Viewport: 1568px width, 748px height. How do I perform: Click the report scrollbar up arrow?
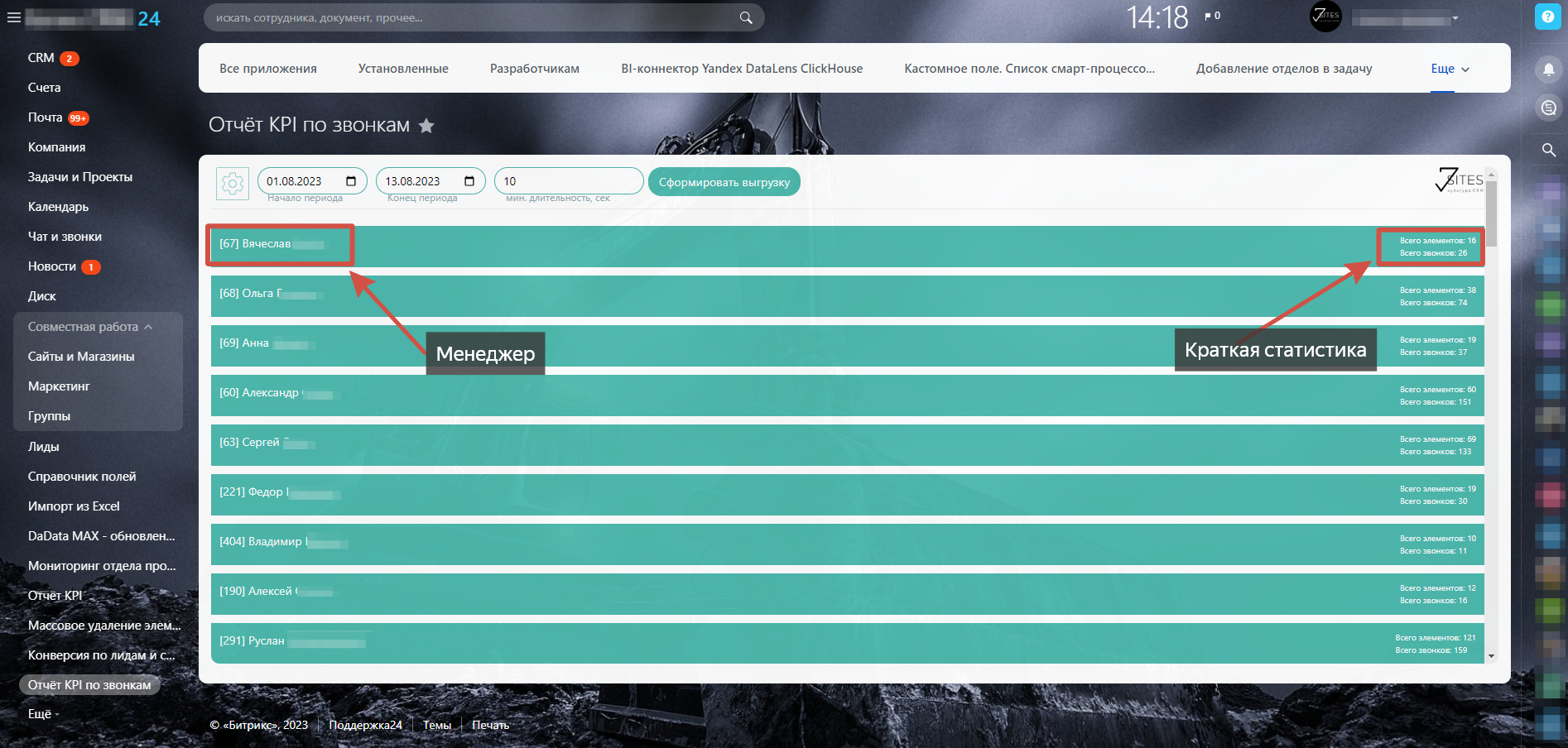pos(1491,175)
